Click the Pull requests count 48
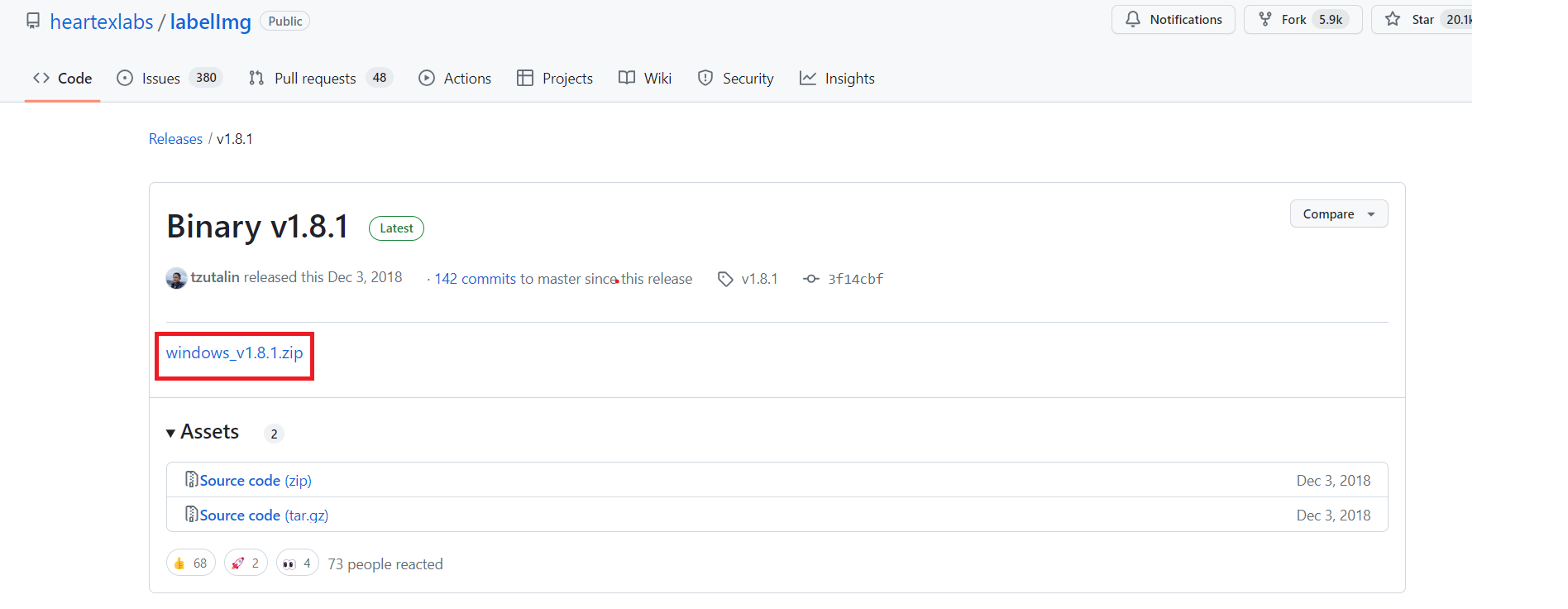 [380, 78]
